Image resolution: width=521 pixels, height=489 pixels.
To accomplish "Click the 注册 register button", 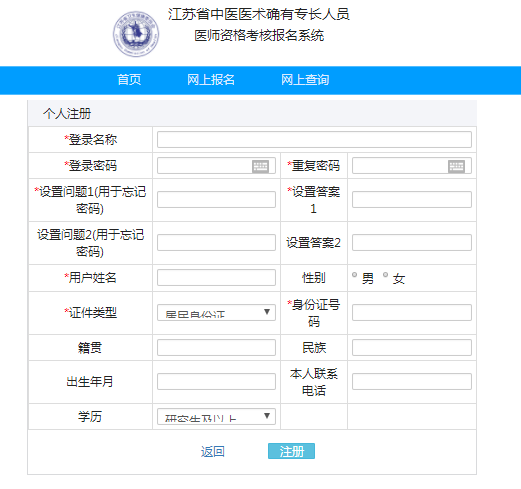I will coord(291,451).
